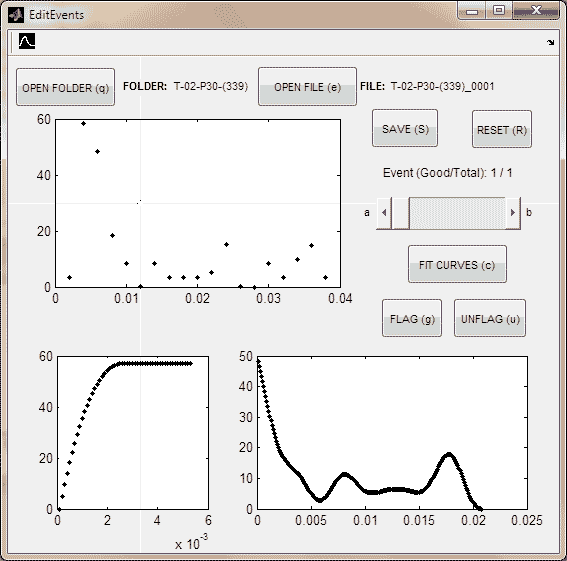Flag the current event with FLAG (g)
Image resolution: width=567 pixels, height=561 pixels.
pyautogui.click(x=412, y=318)
